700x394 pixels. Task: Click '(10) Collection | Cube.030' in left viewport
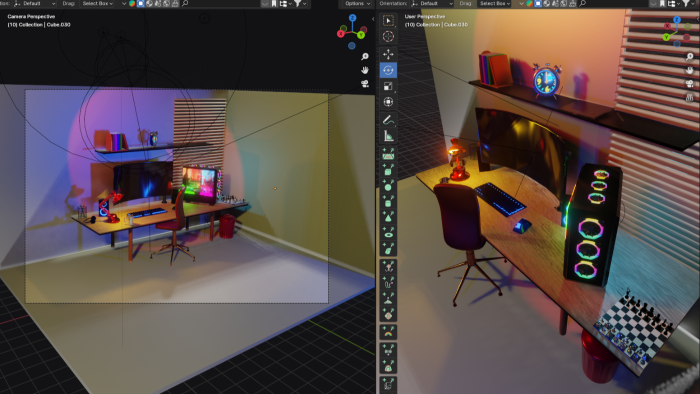(x=39, y=25)
